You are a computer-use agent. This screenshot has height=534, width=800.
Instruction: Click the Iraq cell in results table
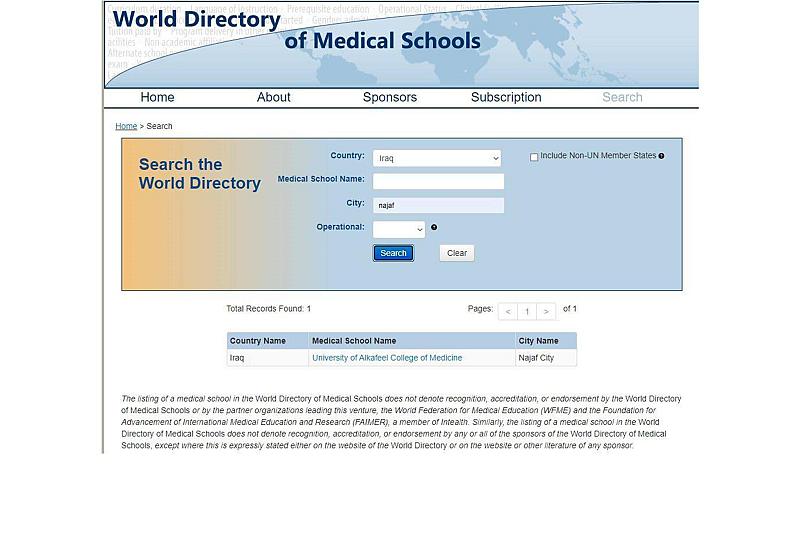click(x=267, y=358)
